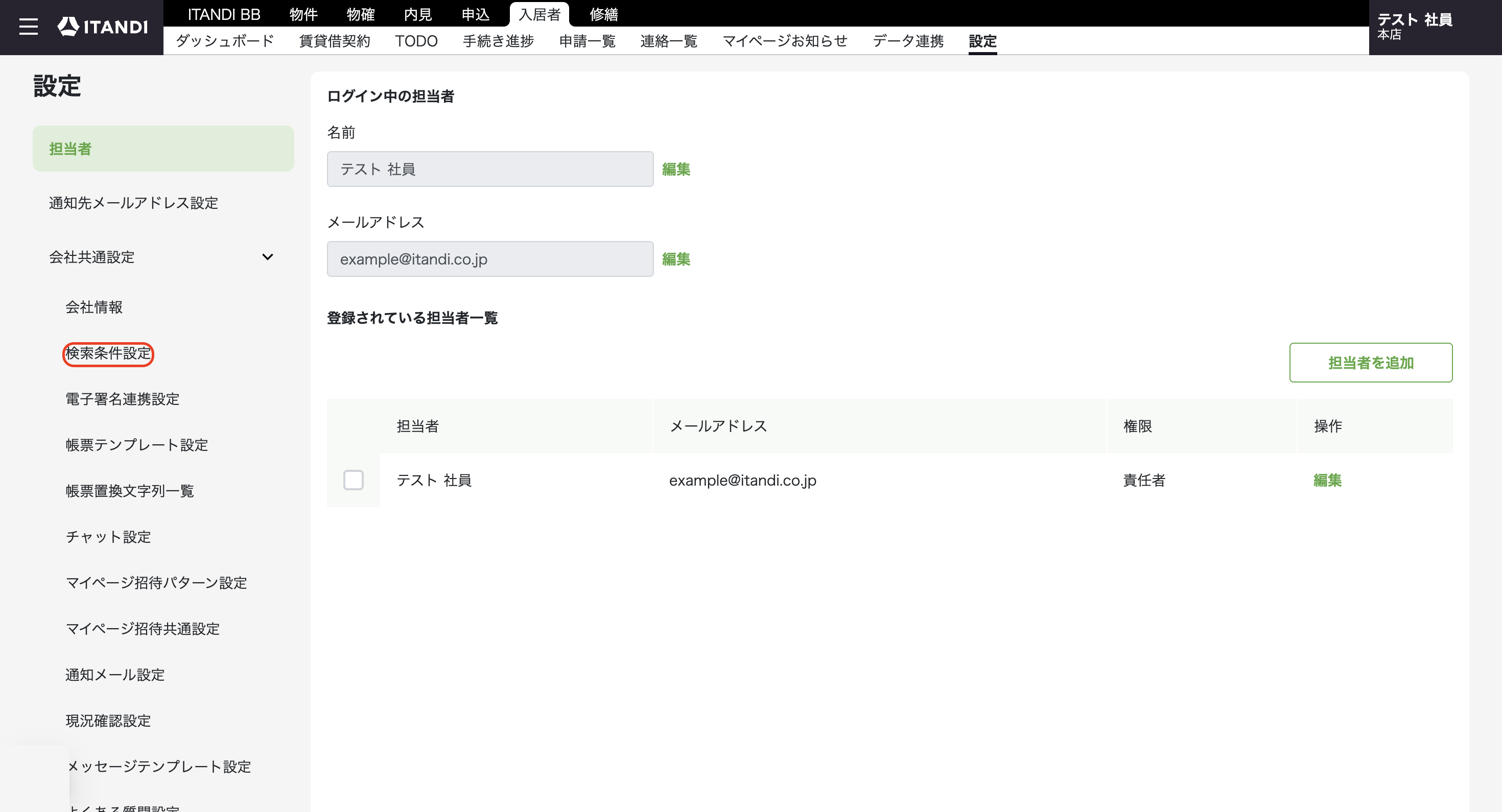Open the テスト 社員 account menu
The image size is (1502, 812).
pyautogui.click(x=1435, y=27)
